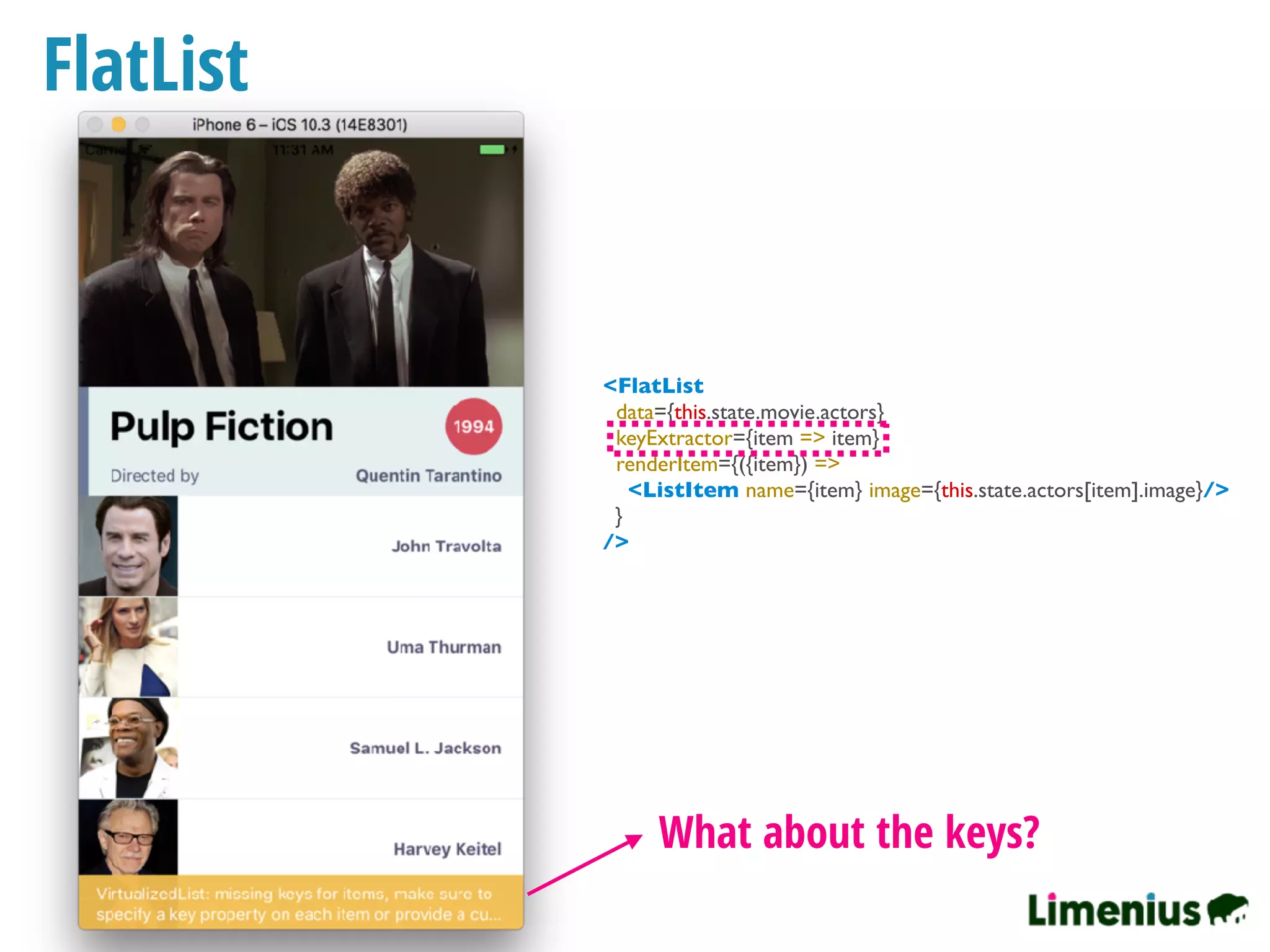Click the red 1994 year badge
This screenshot has height=952, width=1270.
[x=474, y=426]
